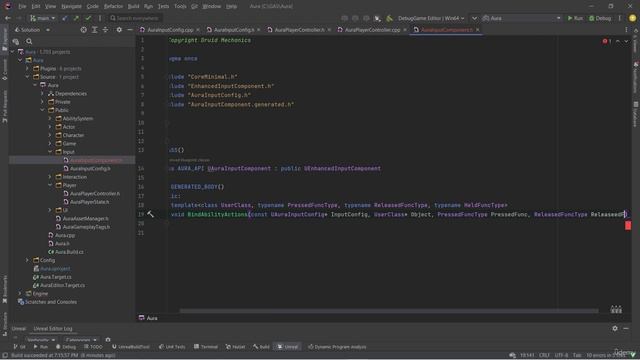Open the Tools menu

(x=180, y=6)
